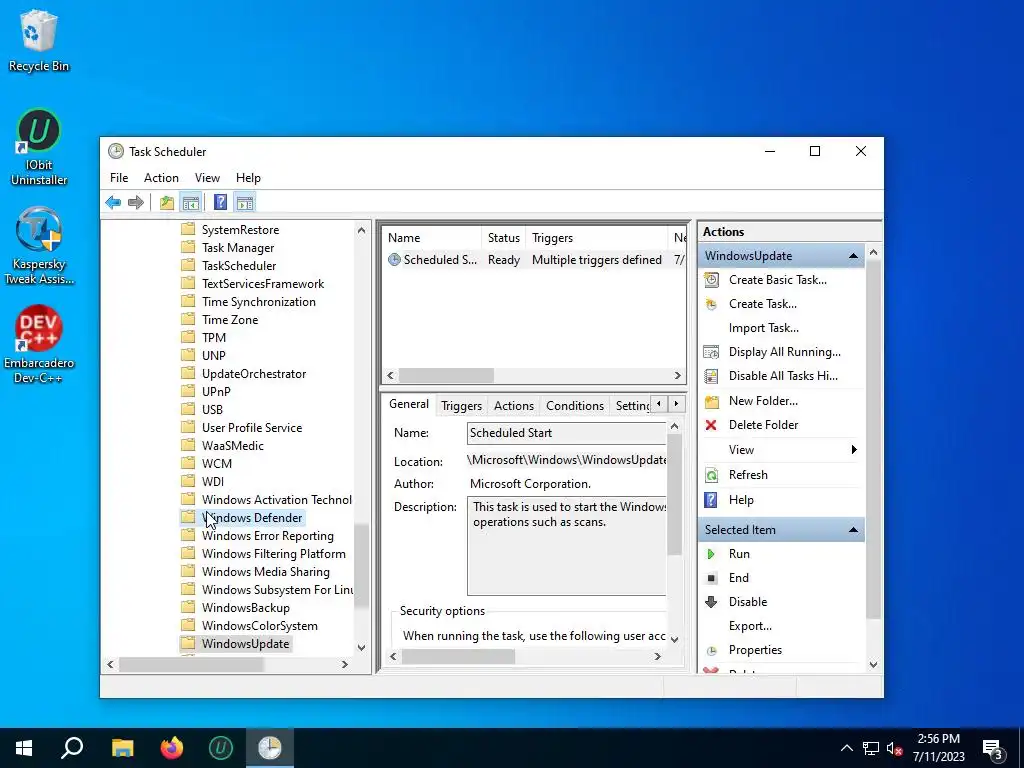Click the task list horizontal scrollbar right arrow

[677, 376]
